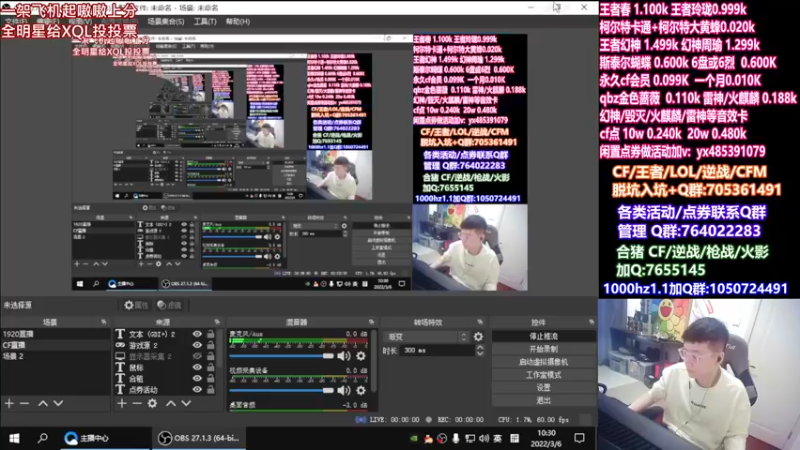This screenshot has width=800, height=450.
Task: Toggle visibility of 鼠标 source
Action: 197,367
